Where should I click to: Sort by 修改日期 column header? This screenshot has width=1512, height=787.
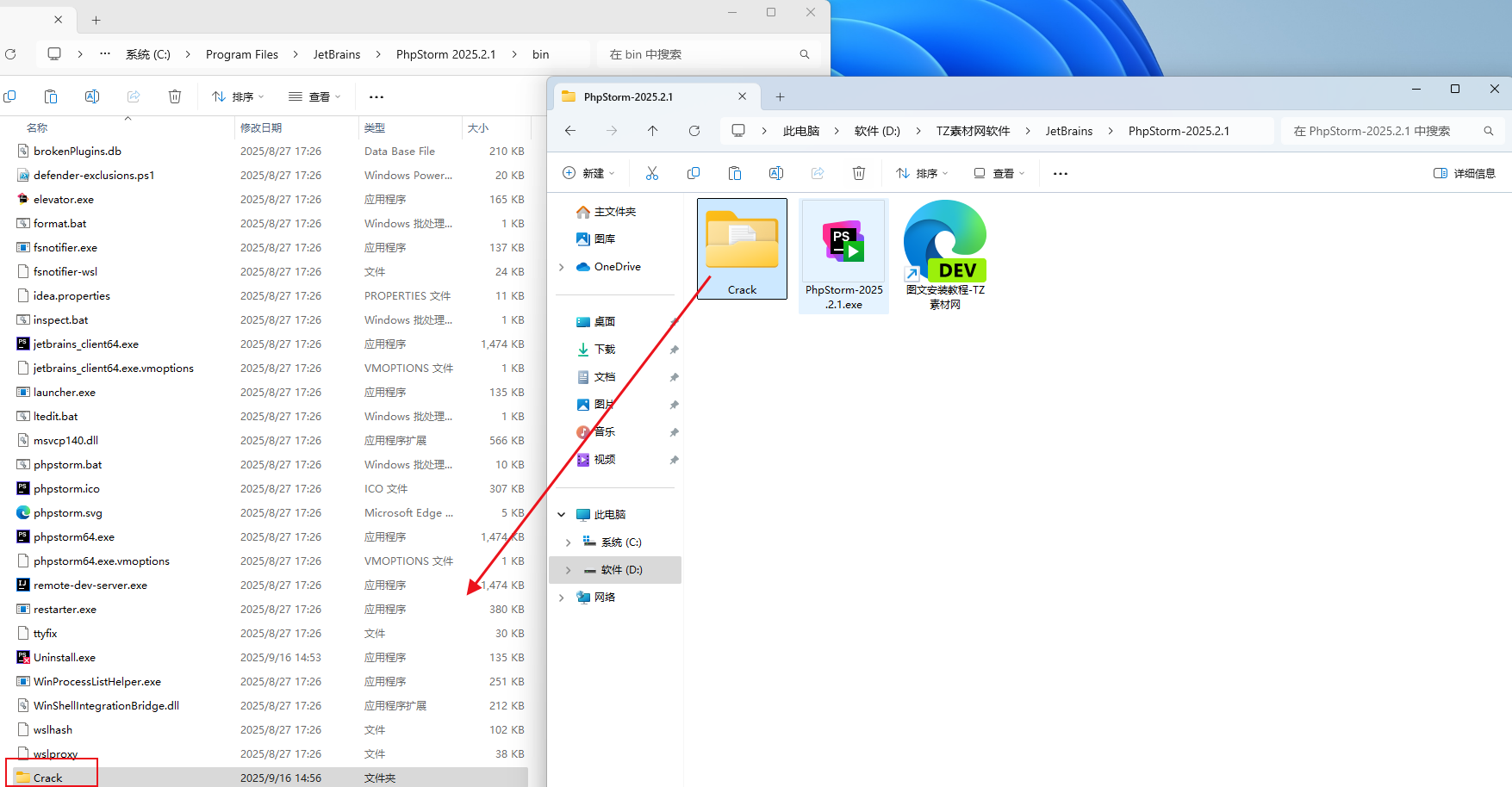coord(261,127)
